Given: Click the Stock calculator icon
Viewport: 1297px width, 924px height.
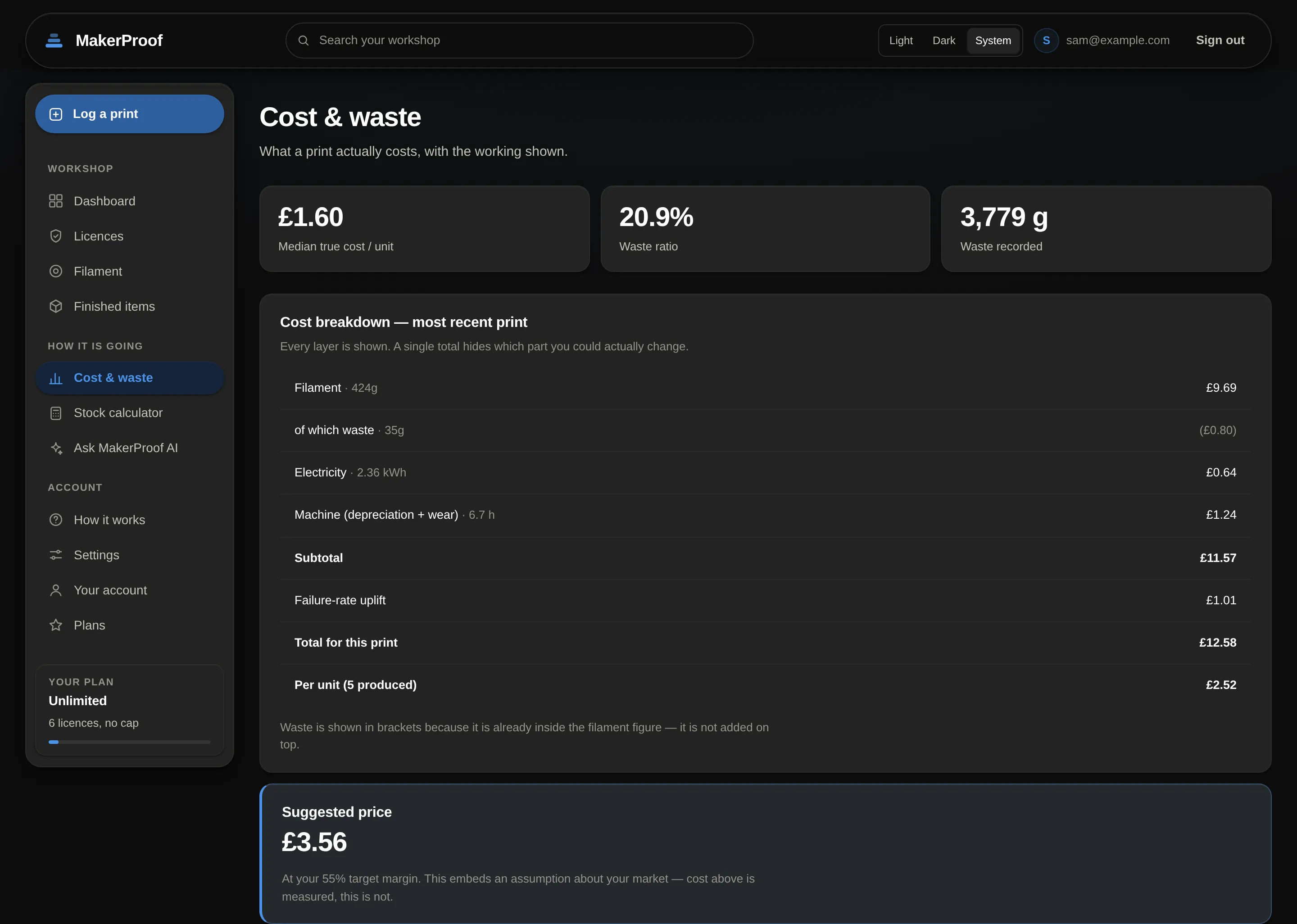Looking at the screenshot, I should [56, 413].
